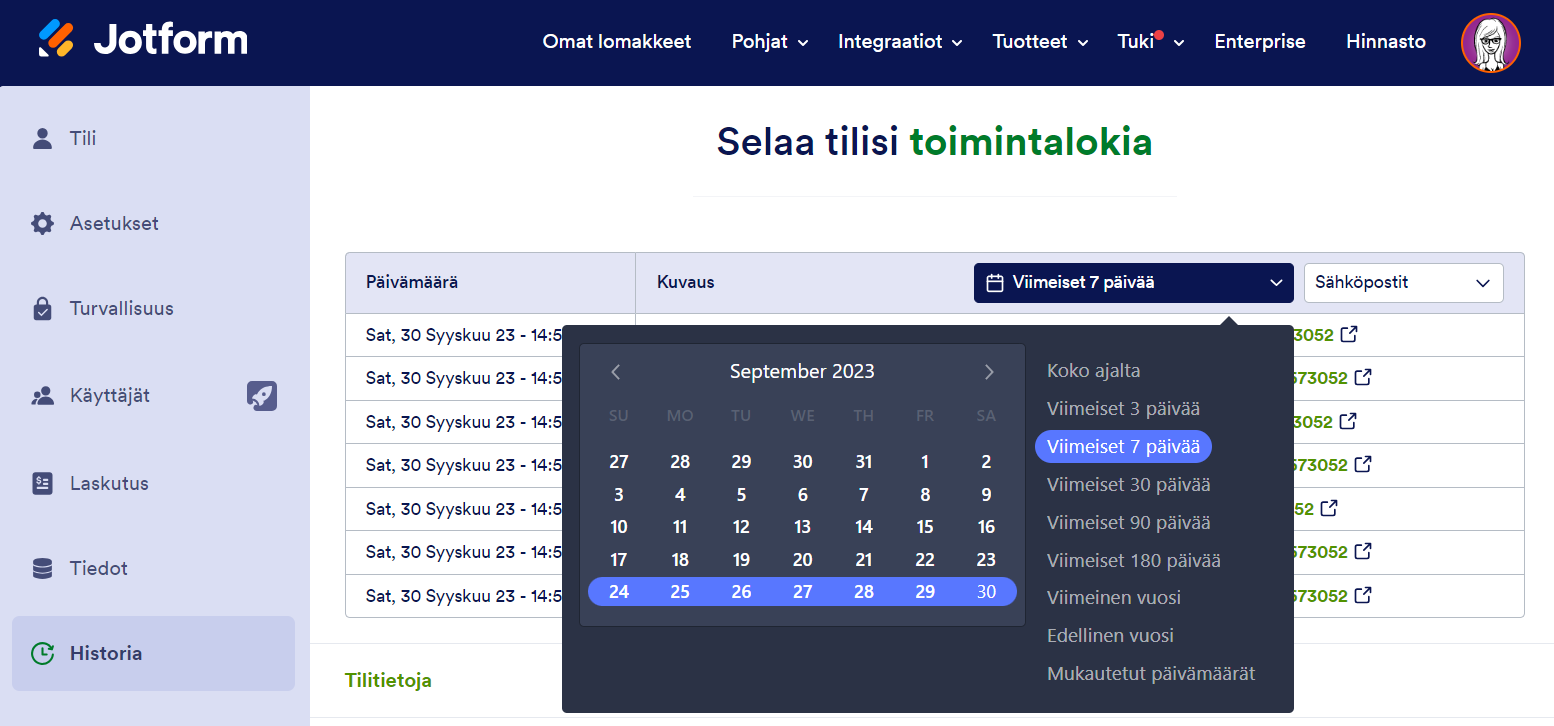Click the Asetukset gear icon
This screenshot has height=726, width=1554.
pos(42,223)
